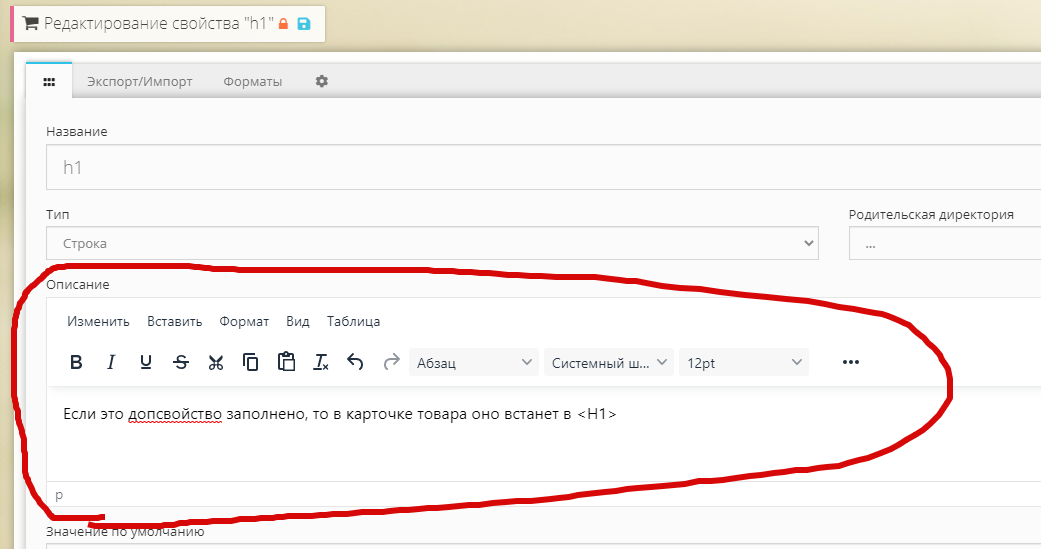Screen dimensions: 1041x549
Task: Switch to the Экспорт/Импорт tab
Action: [139, 82]
